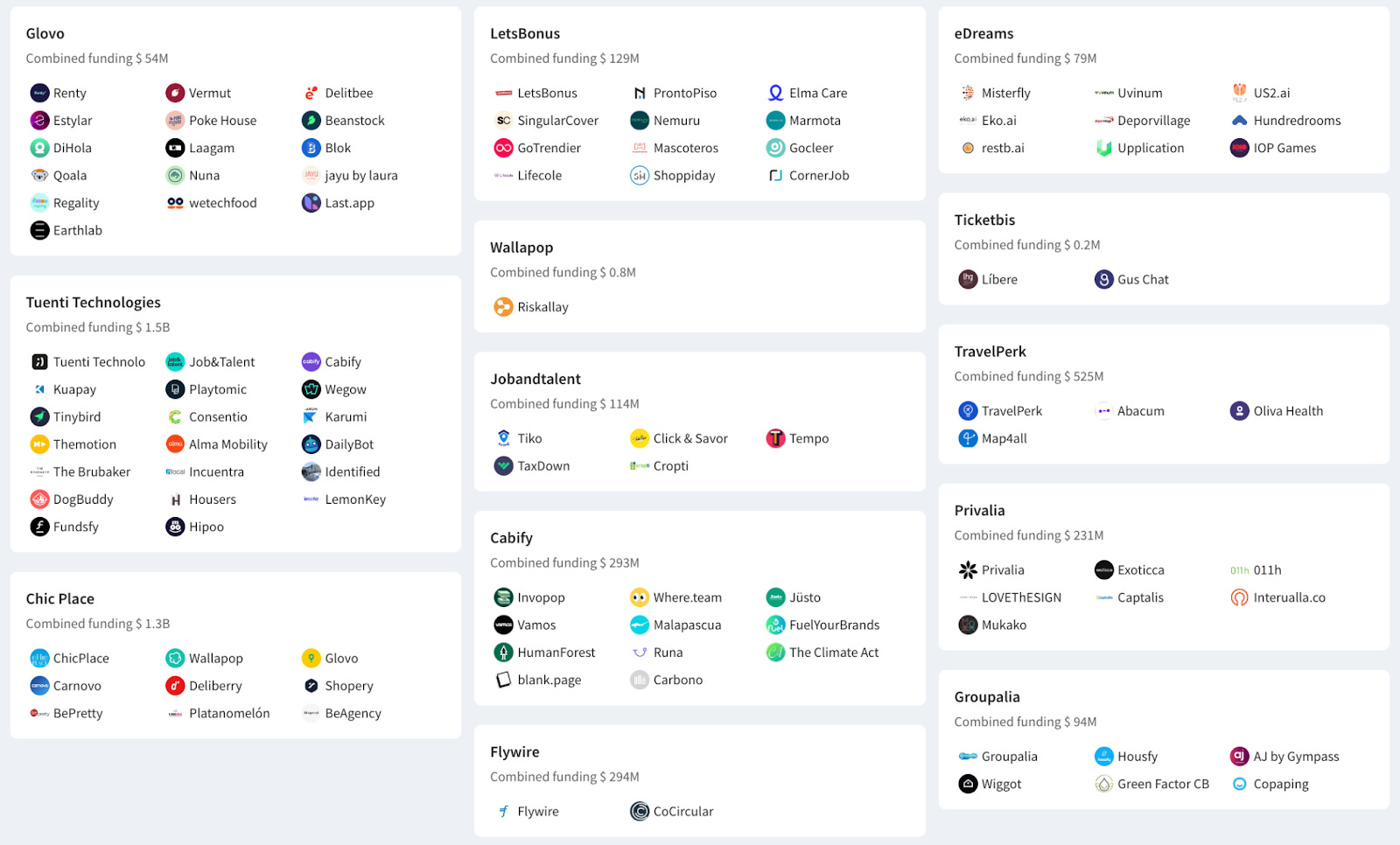Select the Platanomelón company name

coord(229,714)
